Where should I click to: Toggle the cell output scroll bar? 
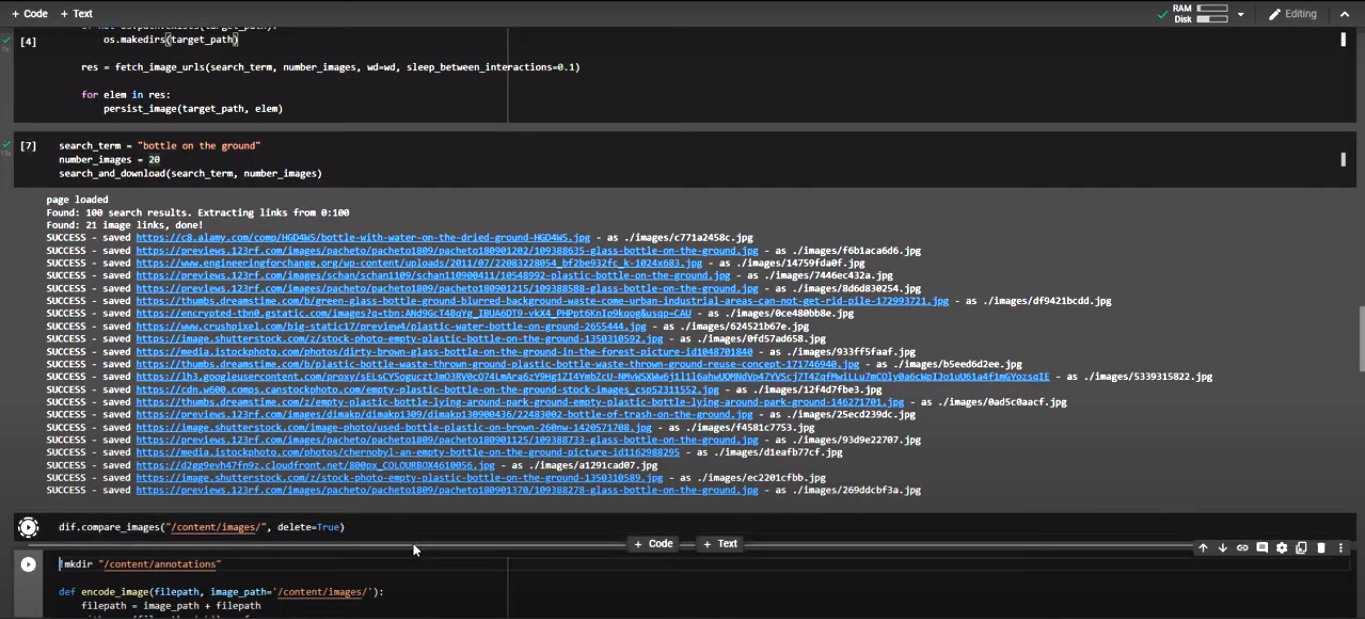tap(1343, 158)
